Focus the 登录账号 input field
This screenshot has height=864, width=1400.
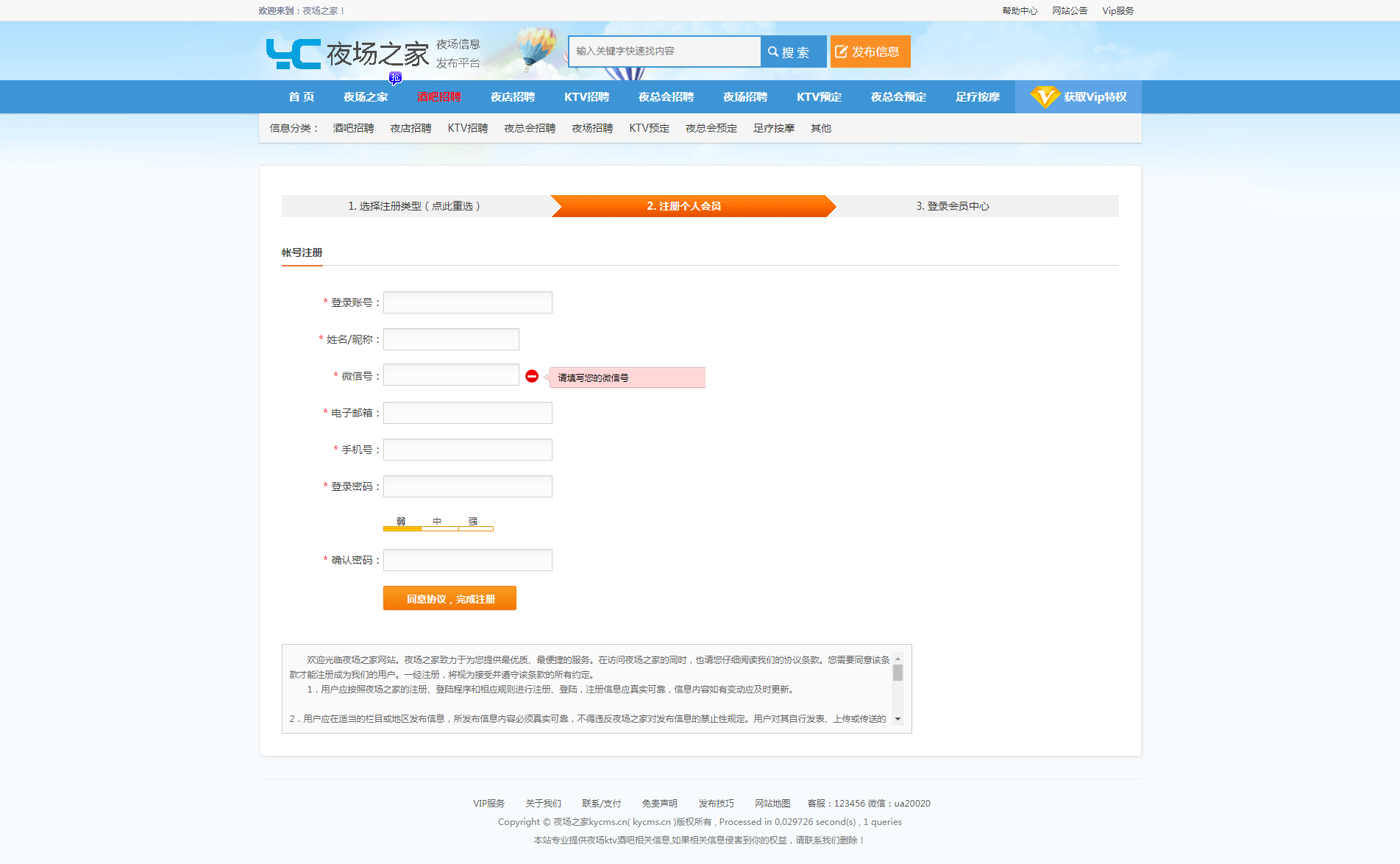coord(467,302)
